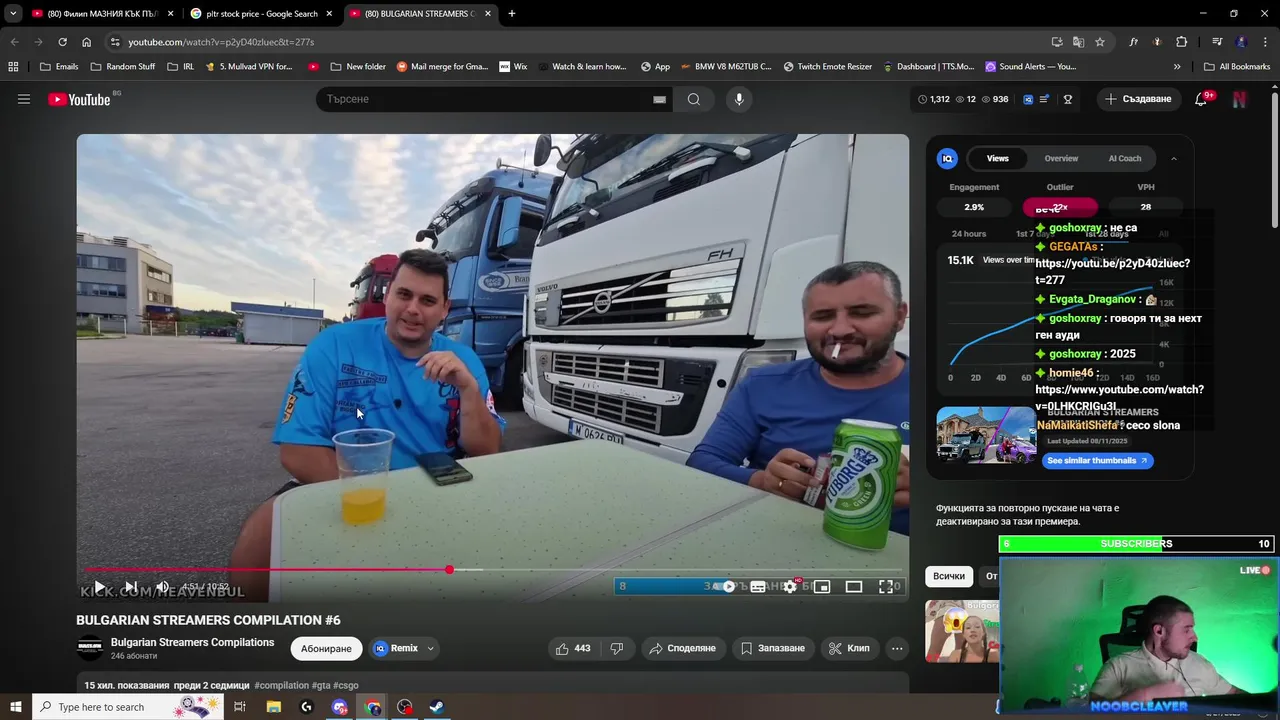Open YouTube notifications bell
1280x720 pixels.
pos(1201,99)
